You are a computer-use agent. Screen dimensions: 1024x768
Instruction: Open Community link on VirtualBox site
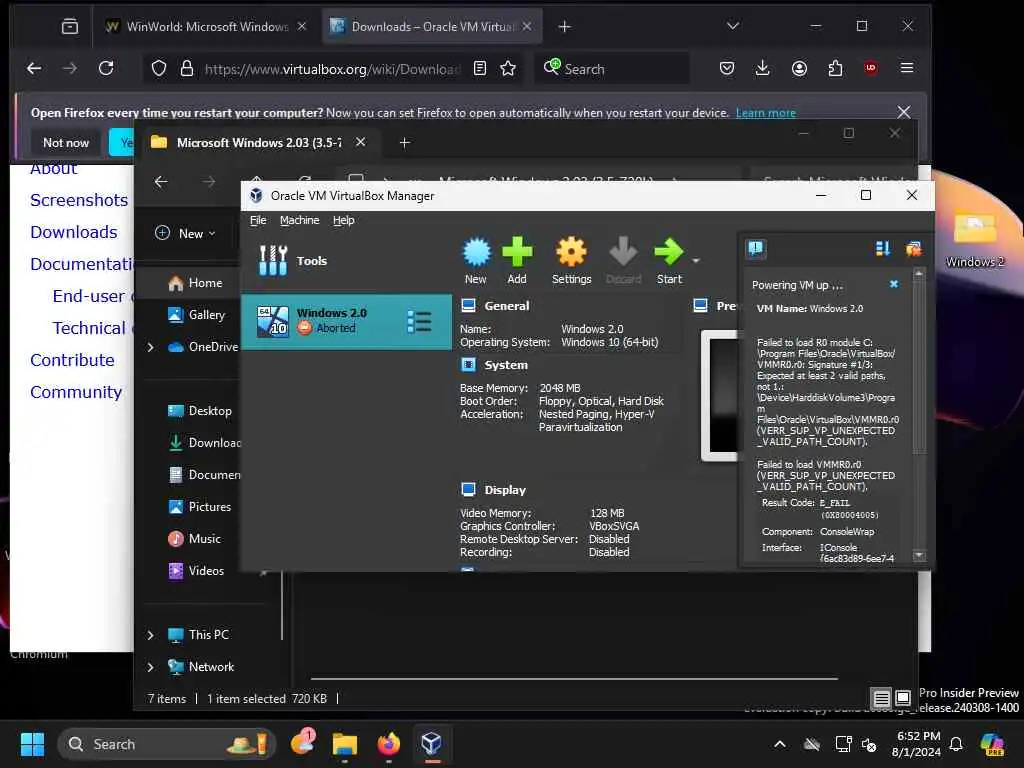point(76,392)
